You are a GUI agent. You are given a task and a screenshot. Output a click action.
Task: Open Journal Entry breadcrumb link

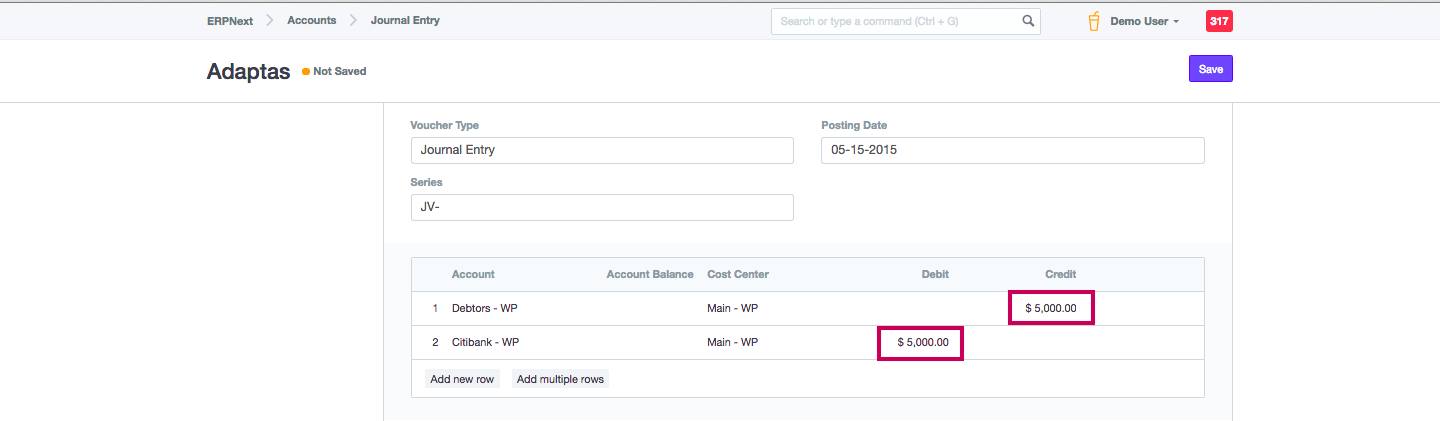click(x=405, y=21)
